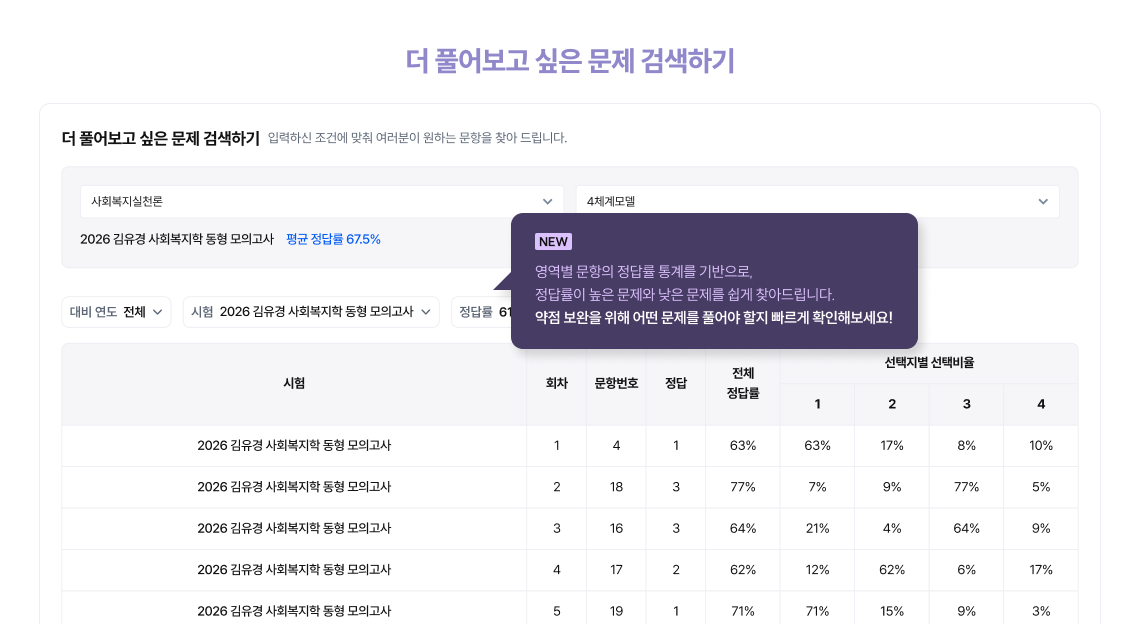Select the first row exam name
Screen dimensions: 1140x624
click(x=294, y=446)
